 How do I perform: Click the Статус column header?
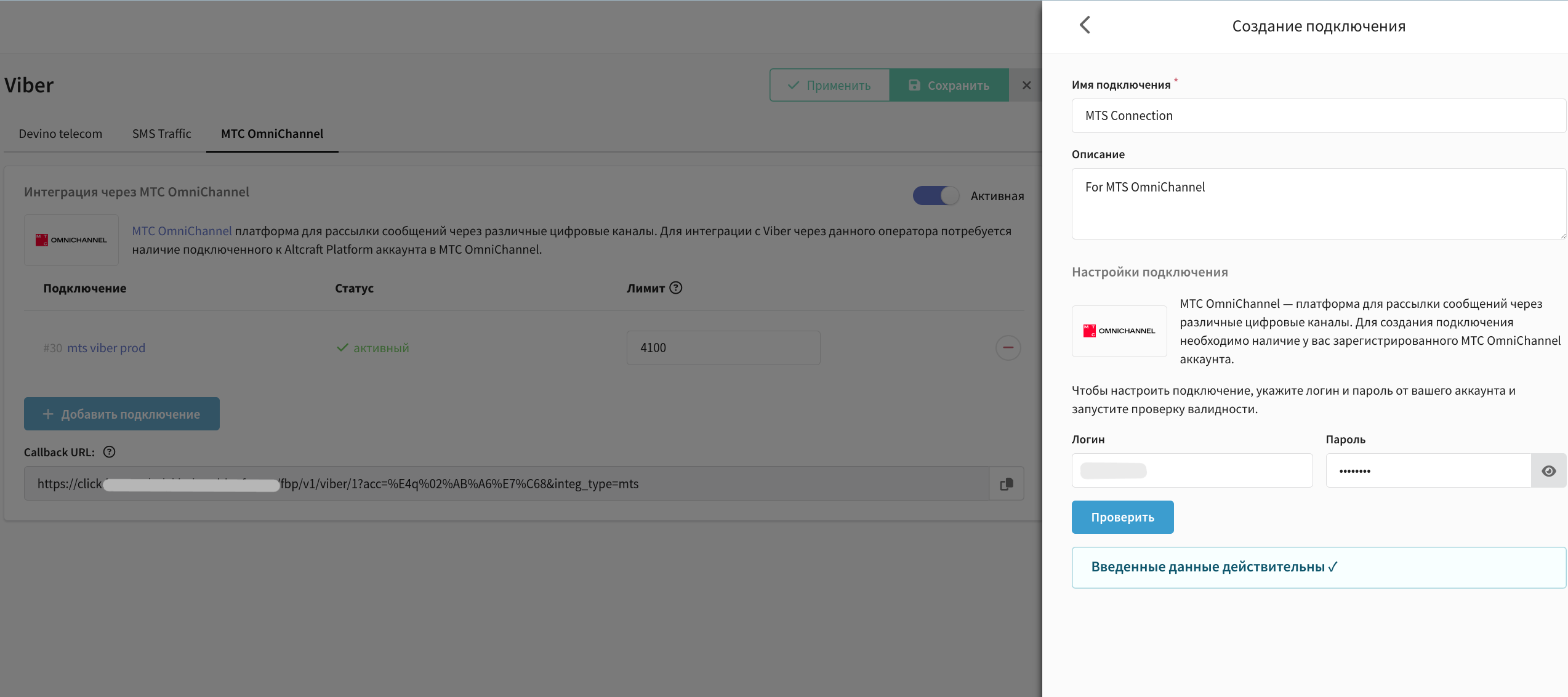pyautogui.click(x=354, y=288)
